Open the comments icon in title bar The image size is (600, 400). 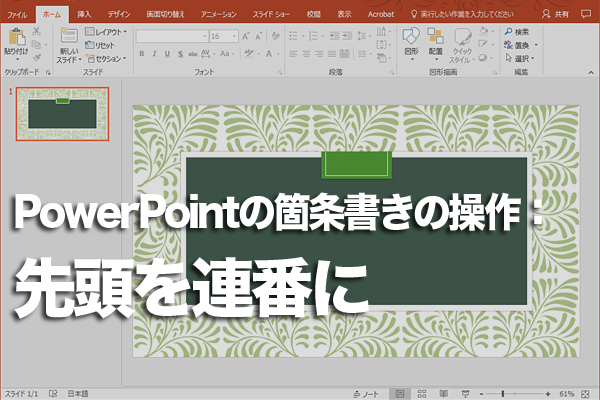click(585, 14)
